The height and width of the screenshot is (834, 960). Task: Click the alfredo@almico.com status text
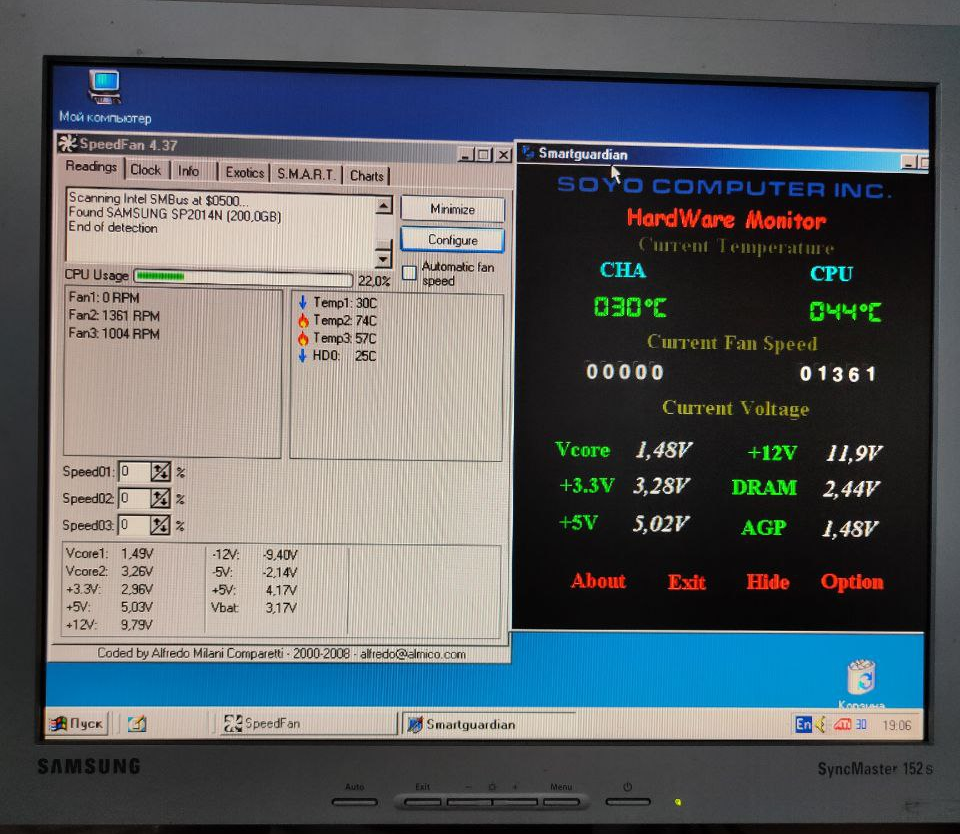point(413,655)
